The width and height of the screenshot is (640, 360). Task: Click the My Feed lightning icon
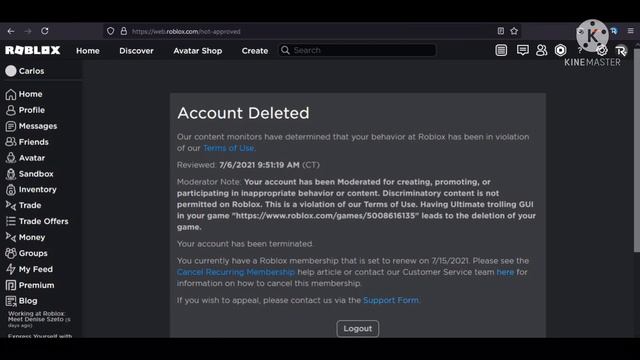point(11,269)
